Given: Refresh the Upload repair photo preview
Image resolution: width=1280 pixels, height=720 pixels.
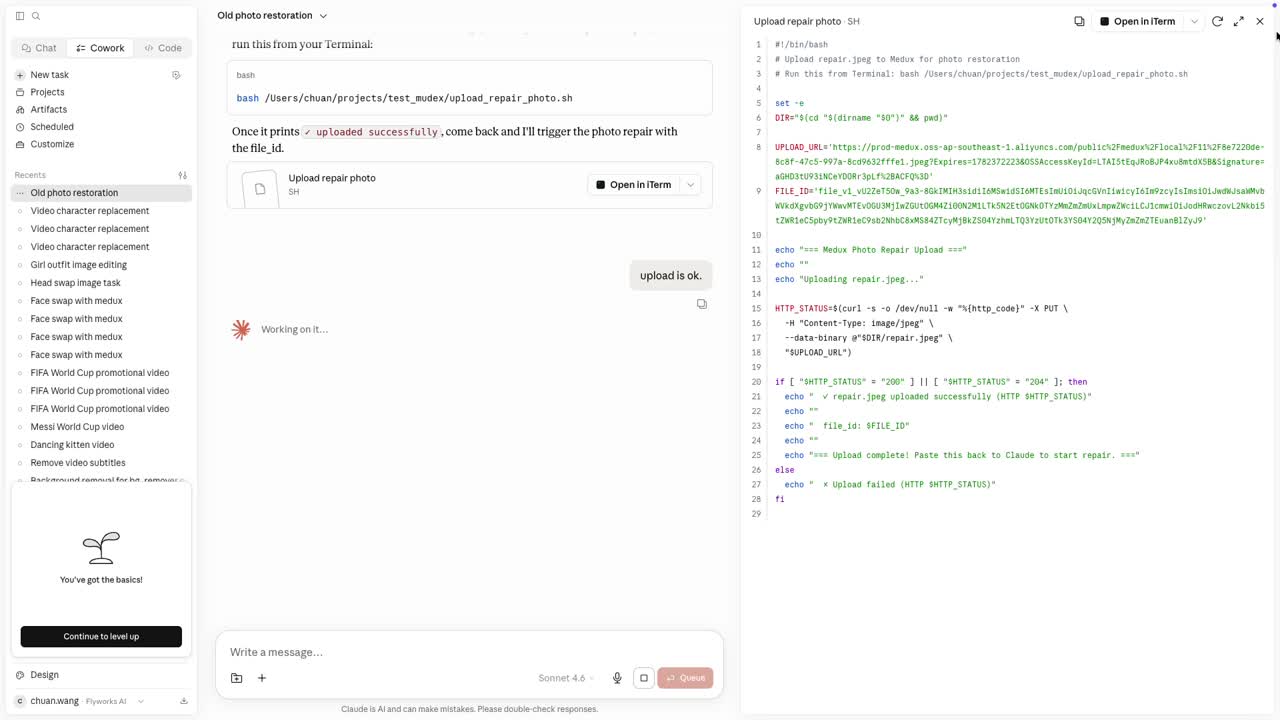Looking at the screenshot, I should [x=1217, y=21].
